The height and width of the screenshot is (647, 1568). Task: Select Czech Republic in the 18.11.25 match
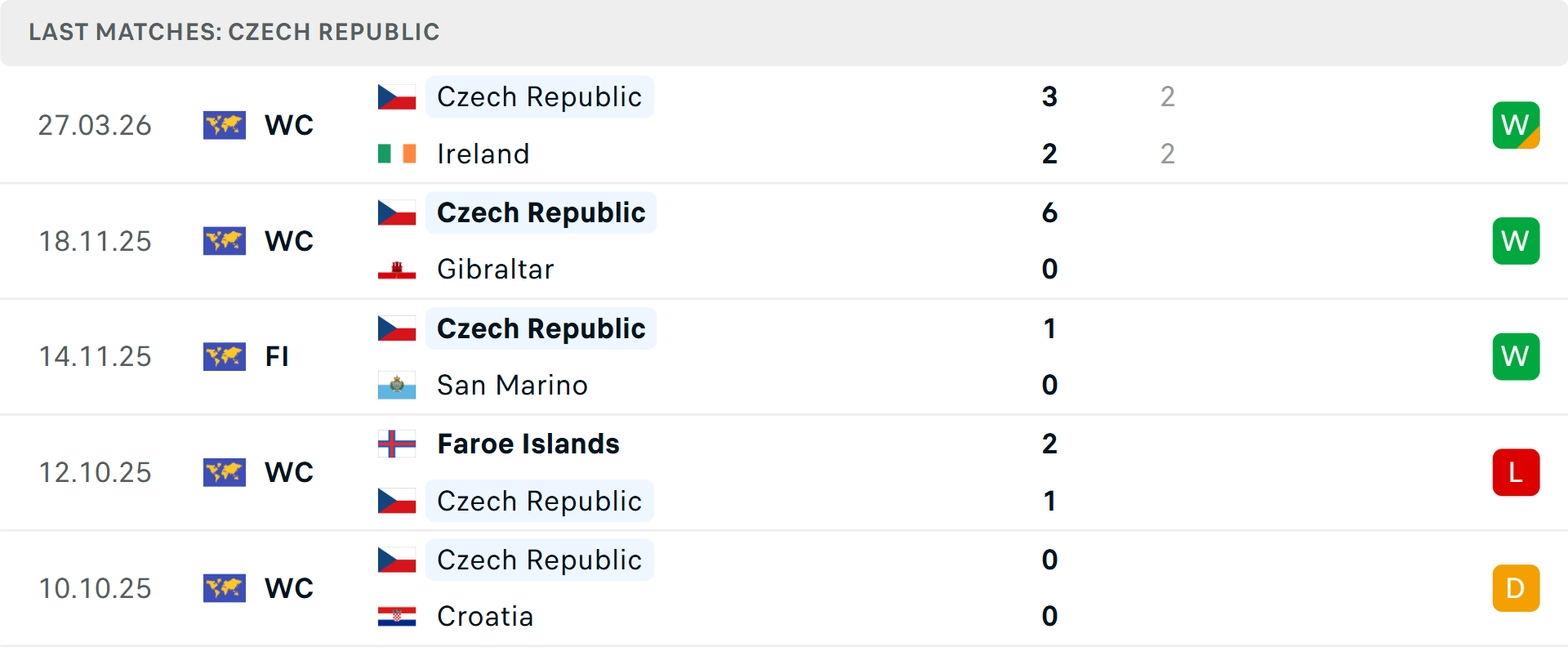pos(541,212)
